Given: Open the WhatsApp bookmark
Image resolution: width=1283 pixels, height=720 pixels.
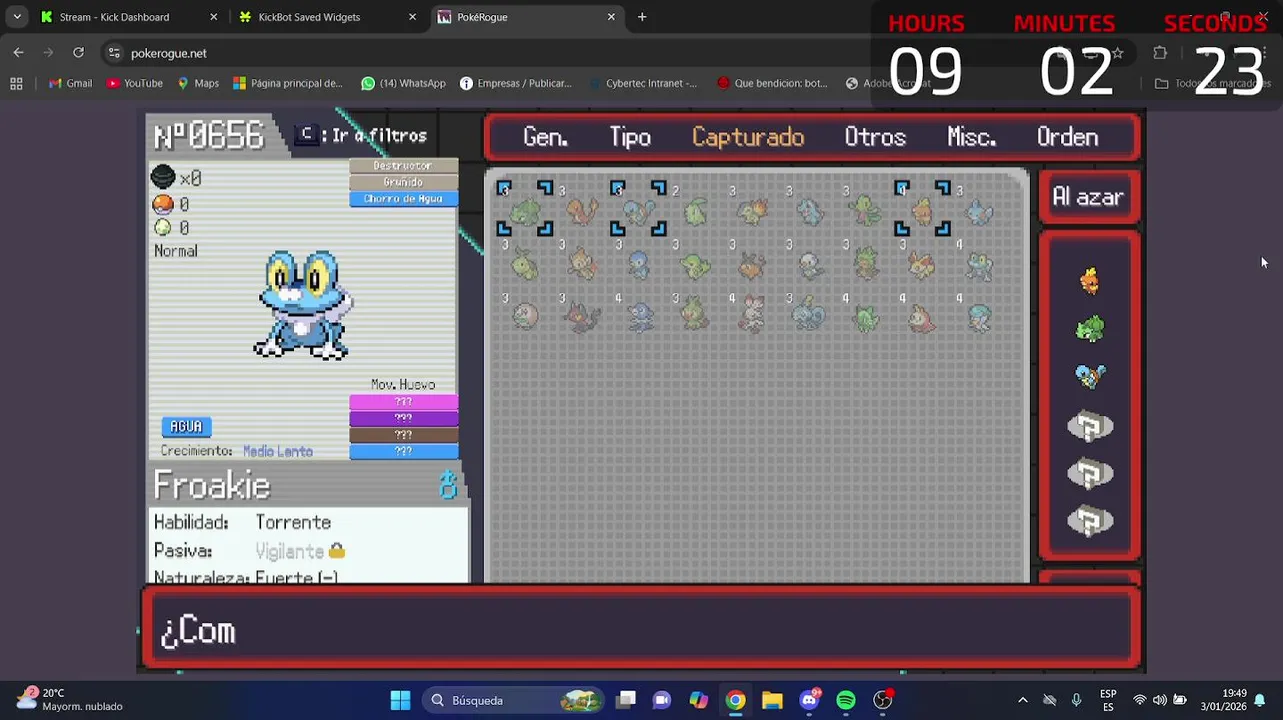Looking at the screenshot, I should 404,83.
